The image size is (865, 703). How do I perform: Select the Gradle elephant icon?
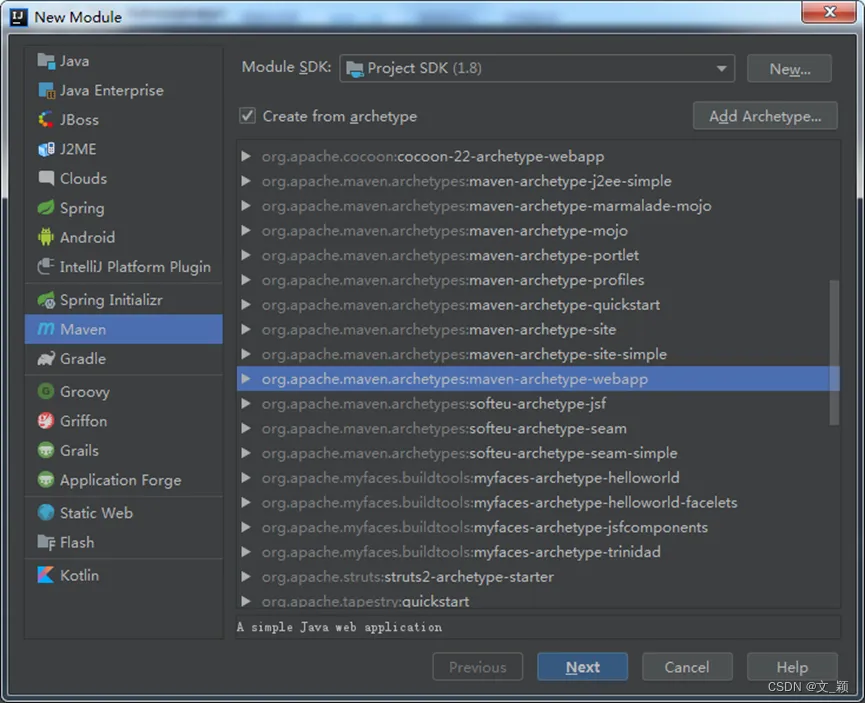point(46,359)
